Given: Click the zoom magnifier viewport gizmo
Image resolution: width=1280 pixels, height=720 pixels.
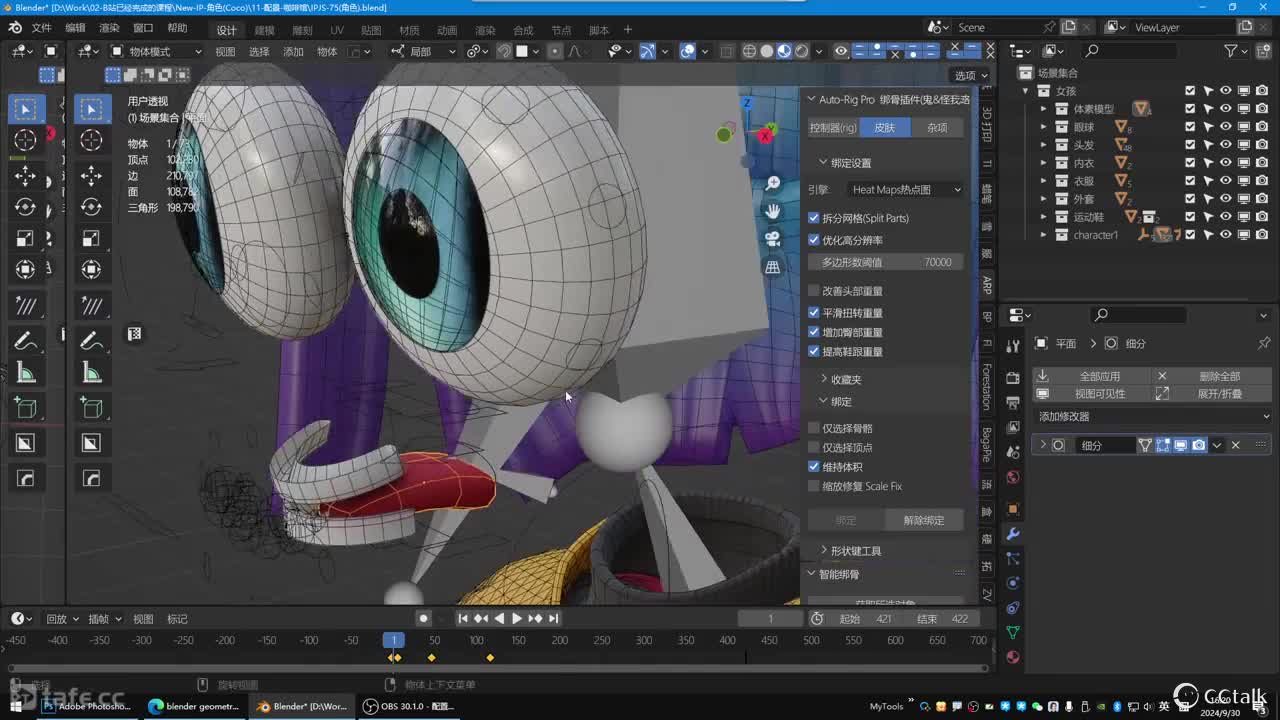Looking at the screenshot, I should pos(773,184).
